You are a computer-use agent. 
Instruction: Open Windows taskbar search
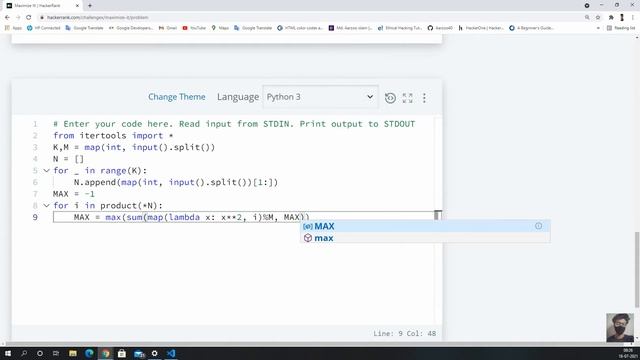[24, 353]
